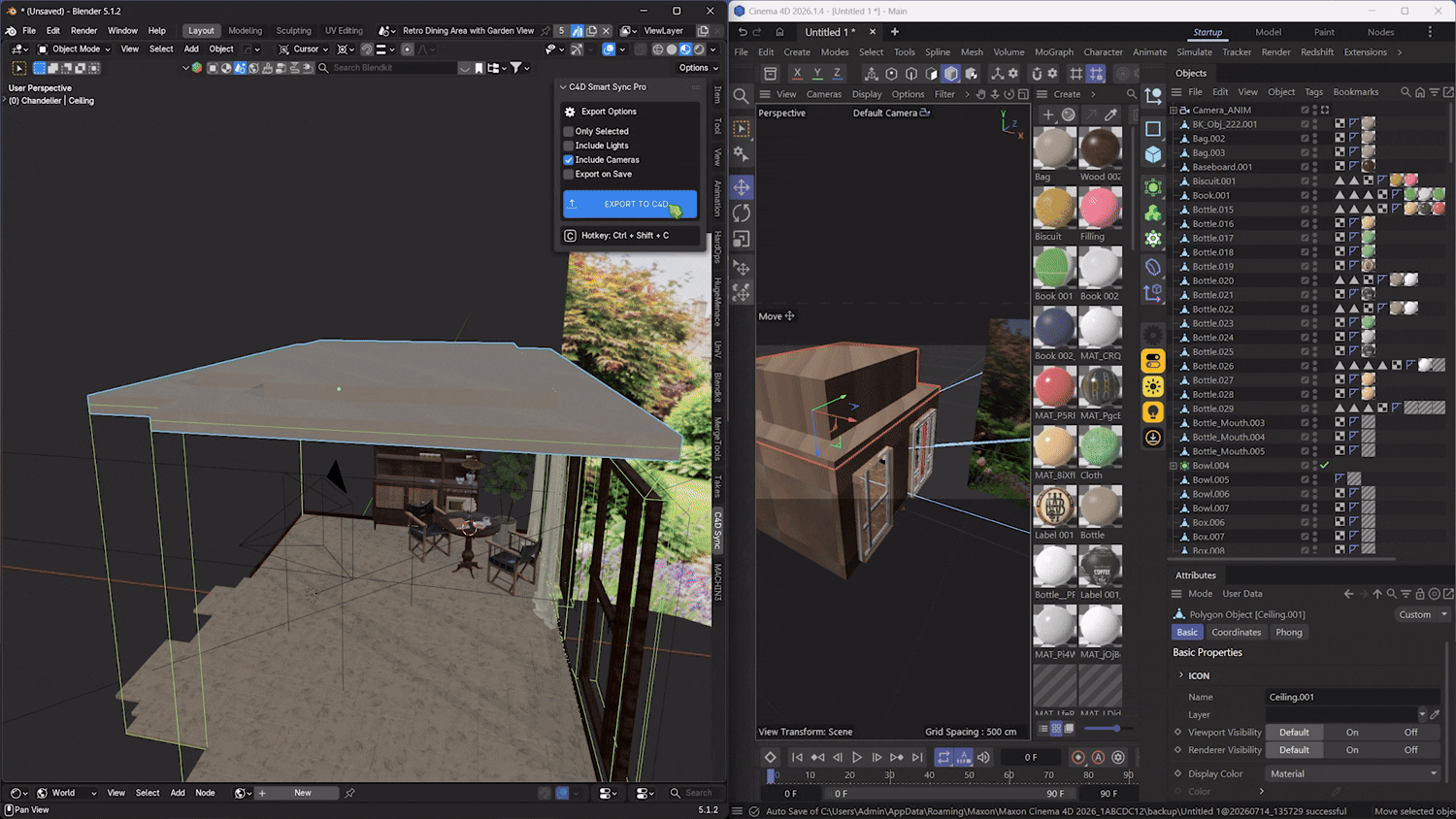Set Renderer Visibility to On

tap(1352, 750)
